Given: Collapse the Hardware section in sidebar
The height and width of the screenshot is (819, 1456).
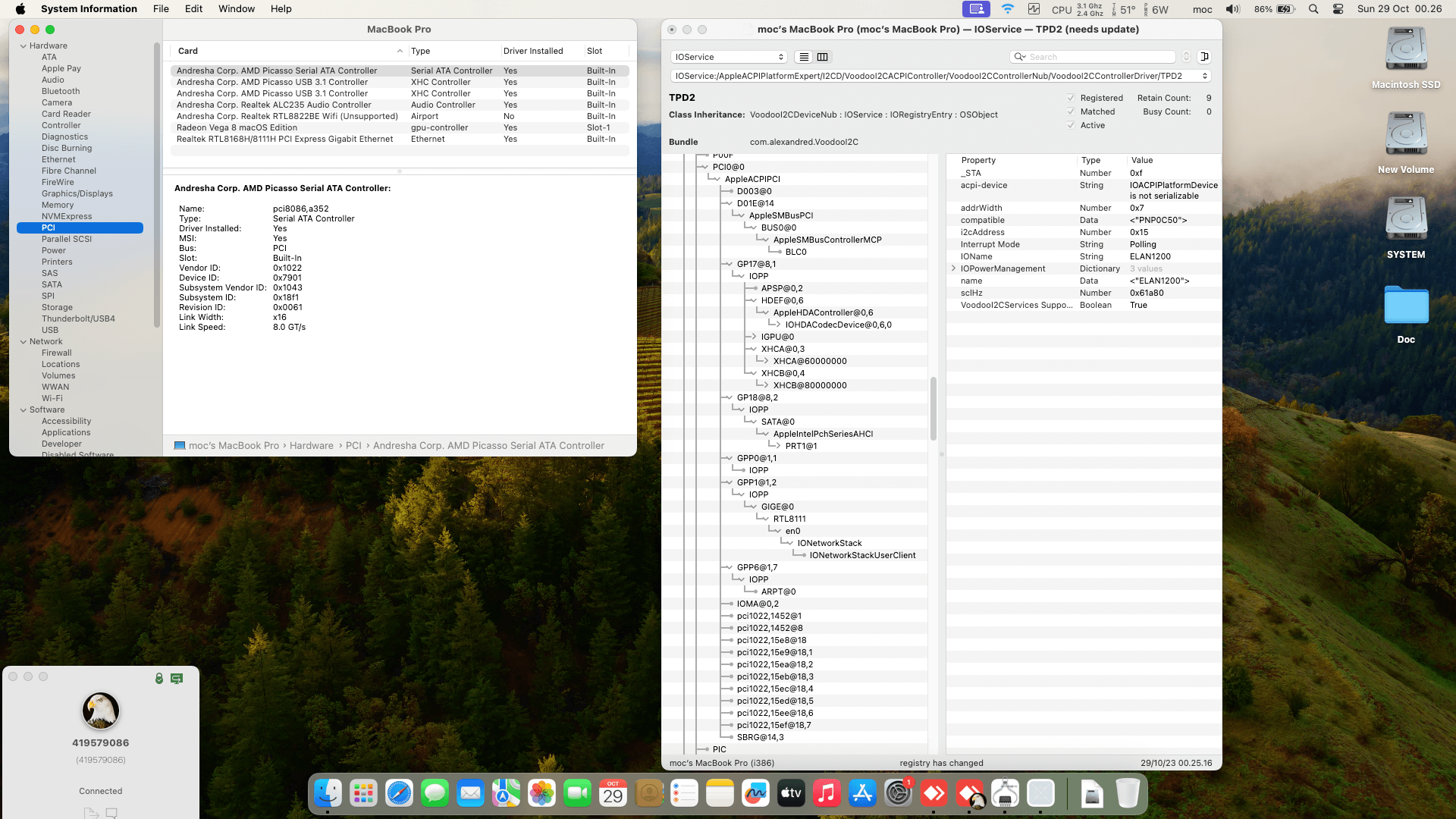Looking at the screenshot, I should click(x=24, y=45).
